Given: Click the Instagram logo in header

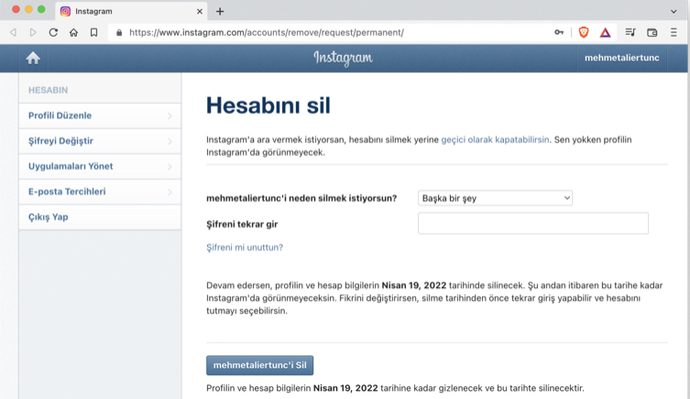Looking at the screenshot, I should 343,58.
